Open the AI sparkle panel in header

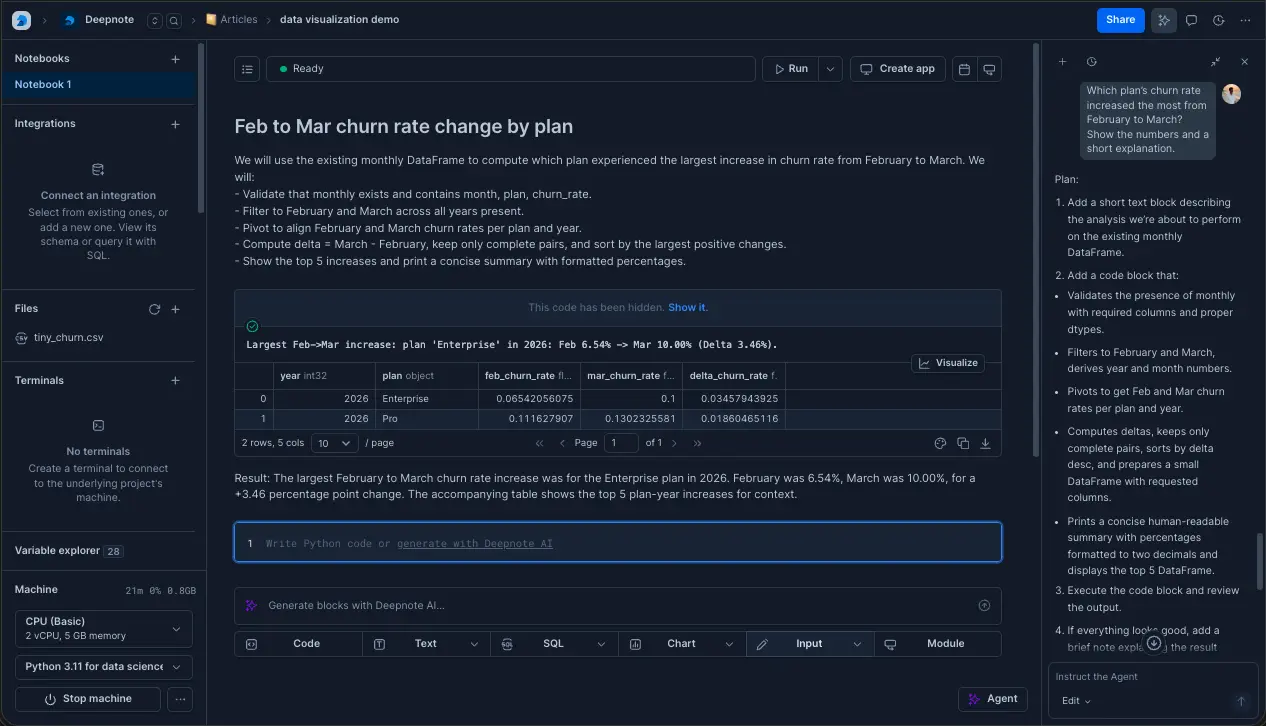coord(1163,20)
